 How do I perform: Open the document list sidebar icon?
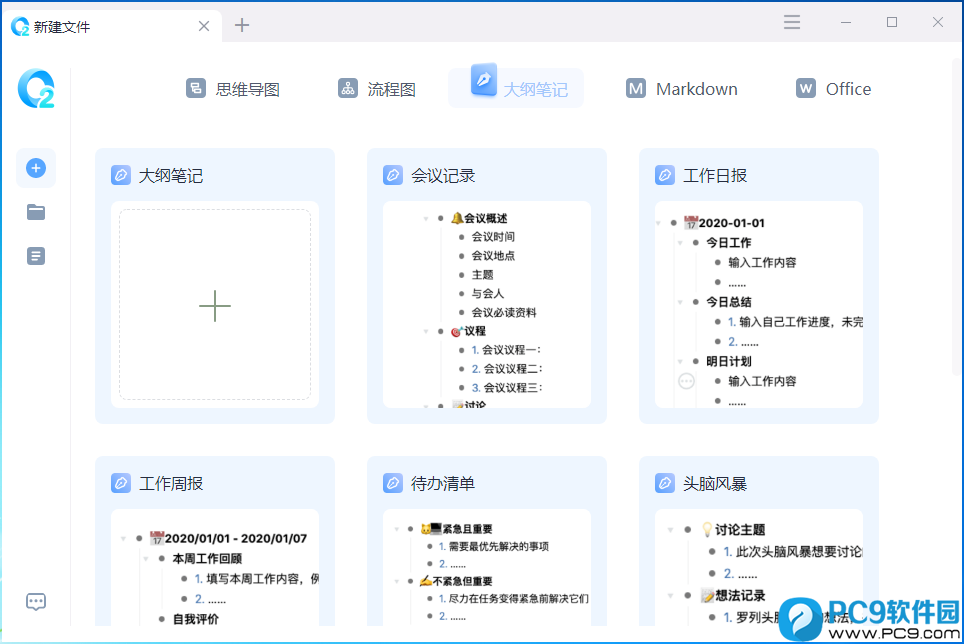36,256
